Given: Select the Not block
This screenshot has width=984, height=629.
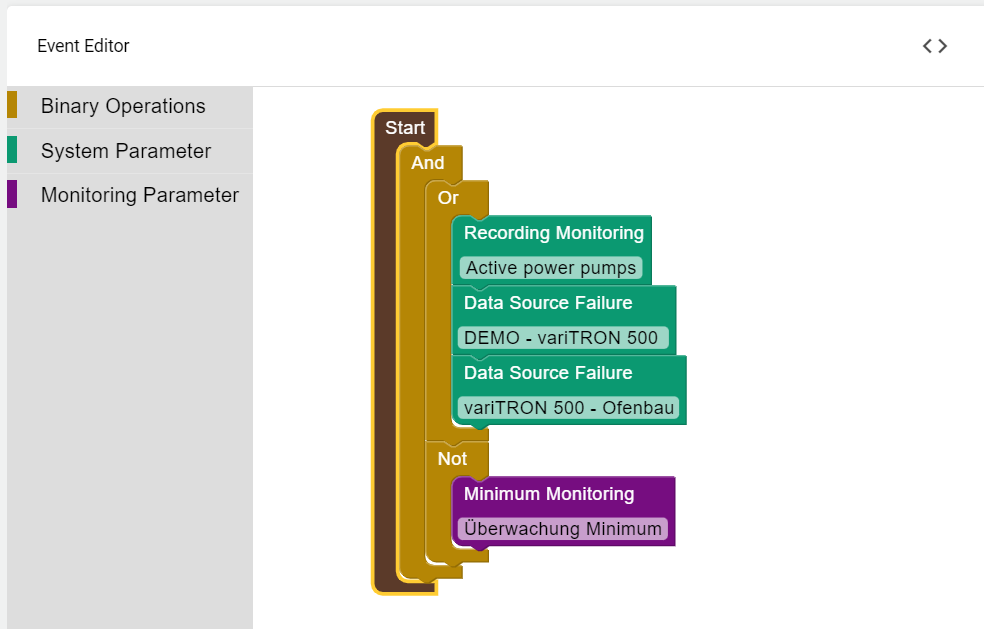Looking at the screenshot, I should pyautogui.click(x=452, y=459).
